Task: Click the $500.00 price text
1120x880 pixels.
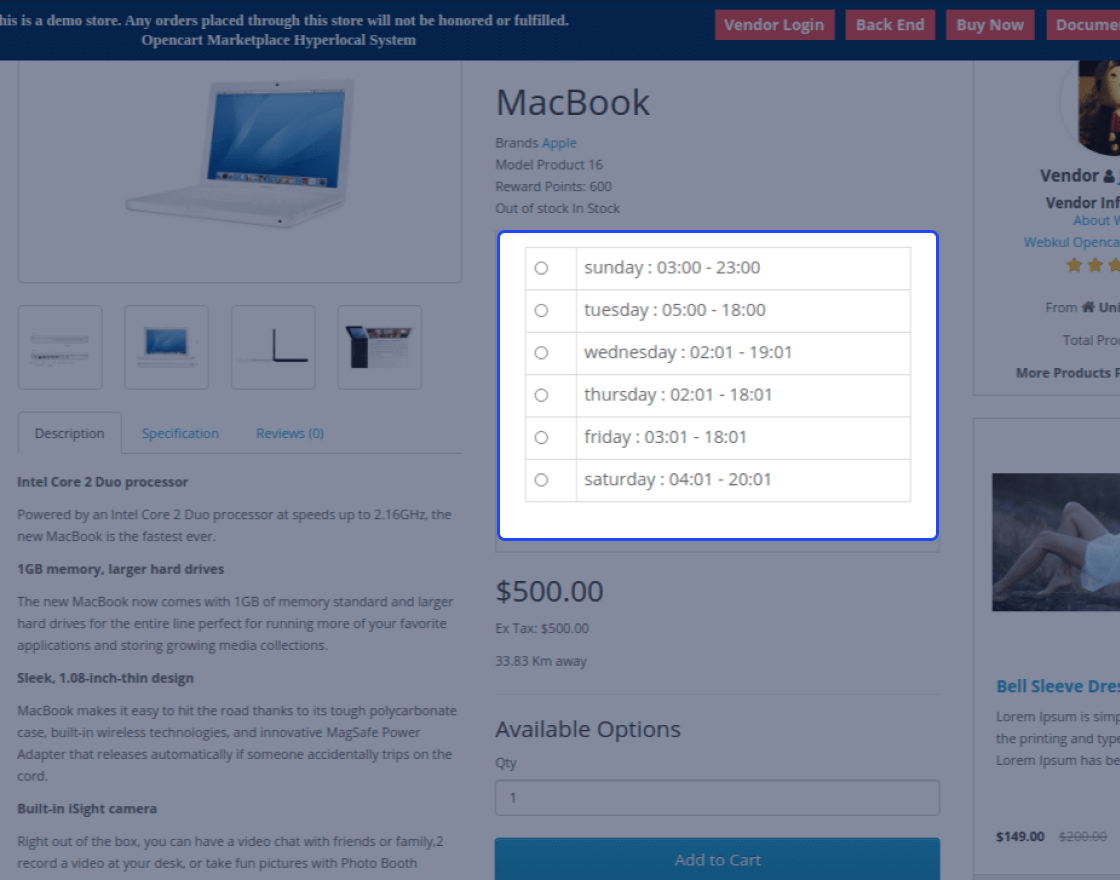Action: click(x=549, y=591)
